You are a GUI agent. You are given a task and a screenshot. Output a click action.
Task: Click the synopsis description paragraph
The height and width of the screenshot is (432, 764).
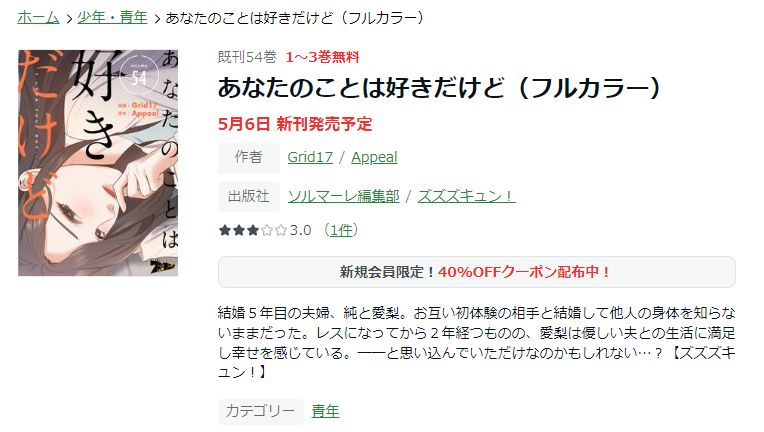click(x=477, y=343)
